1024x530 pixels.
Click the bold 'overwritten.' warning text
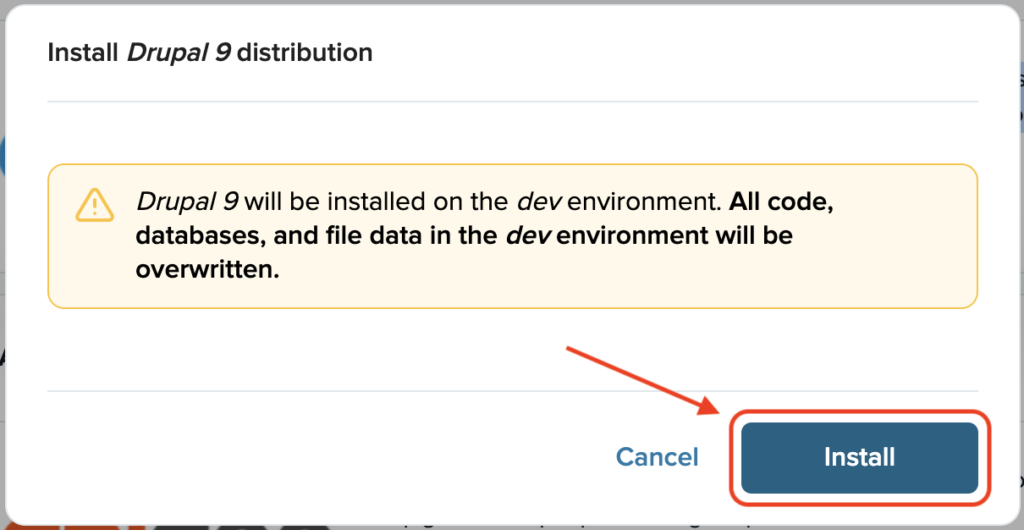pos(208,270)
